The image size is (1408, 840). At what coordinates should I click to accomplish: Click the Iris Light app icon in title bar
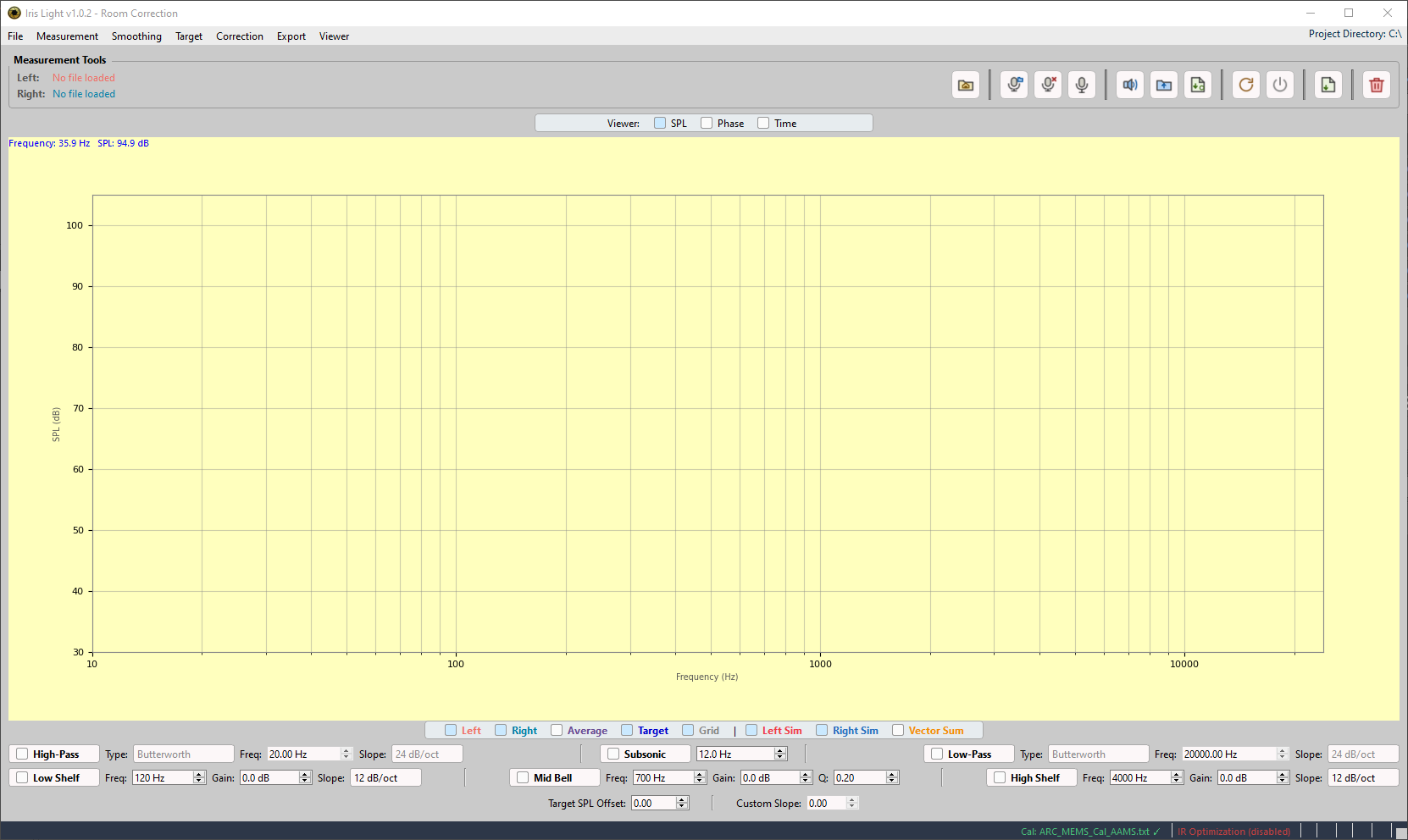tap(14, 13)
